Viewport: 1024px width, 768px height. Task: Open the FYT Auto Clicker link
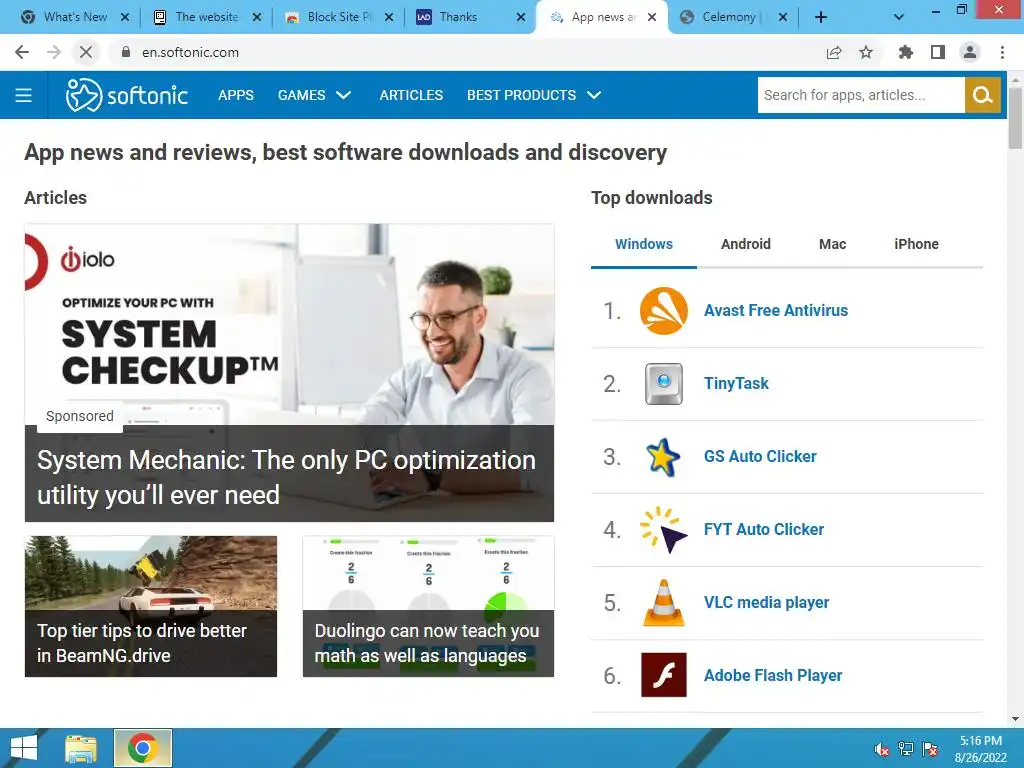(x=763, y=530)
